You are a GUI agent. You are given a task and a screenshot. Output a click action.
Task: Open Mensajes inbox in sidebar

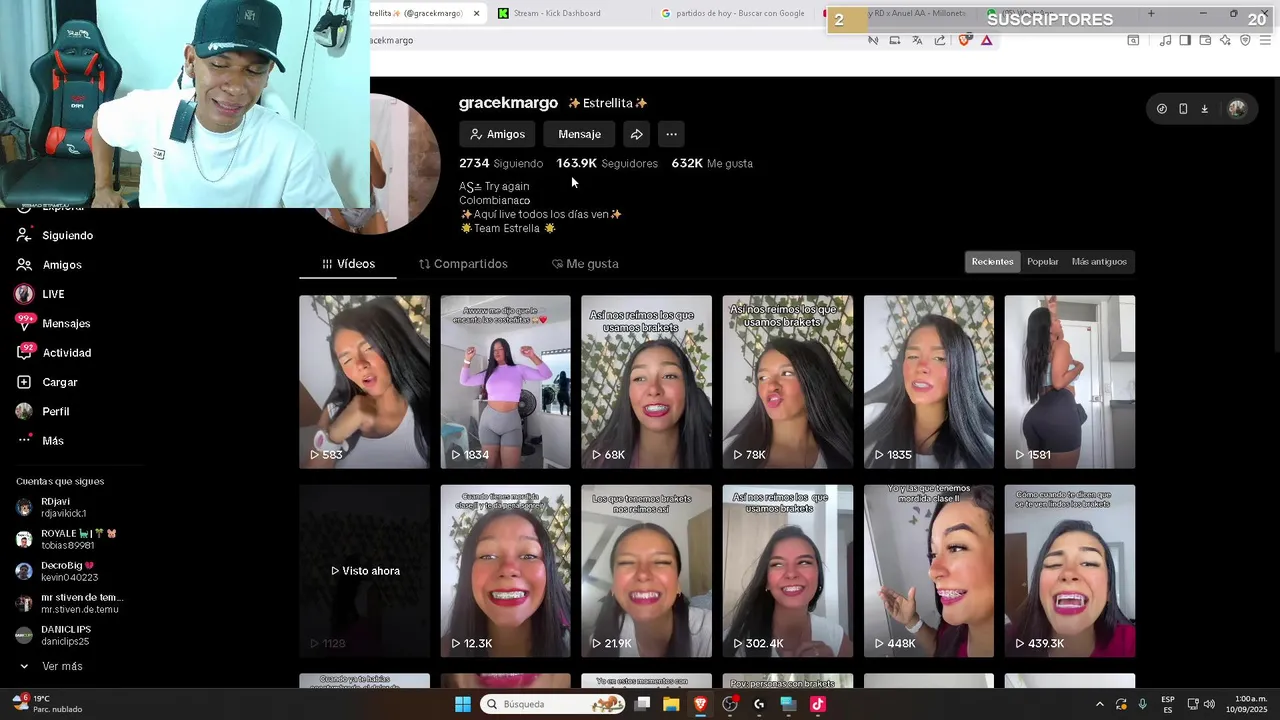[x=53, y=324]
